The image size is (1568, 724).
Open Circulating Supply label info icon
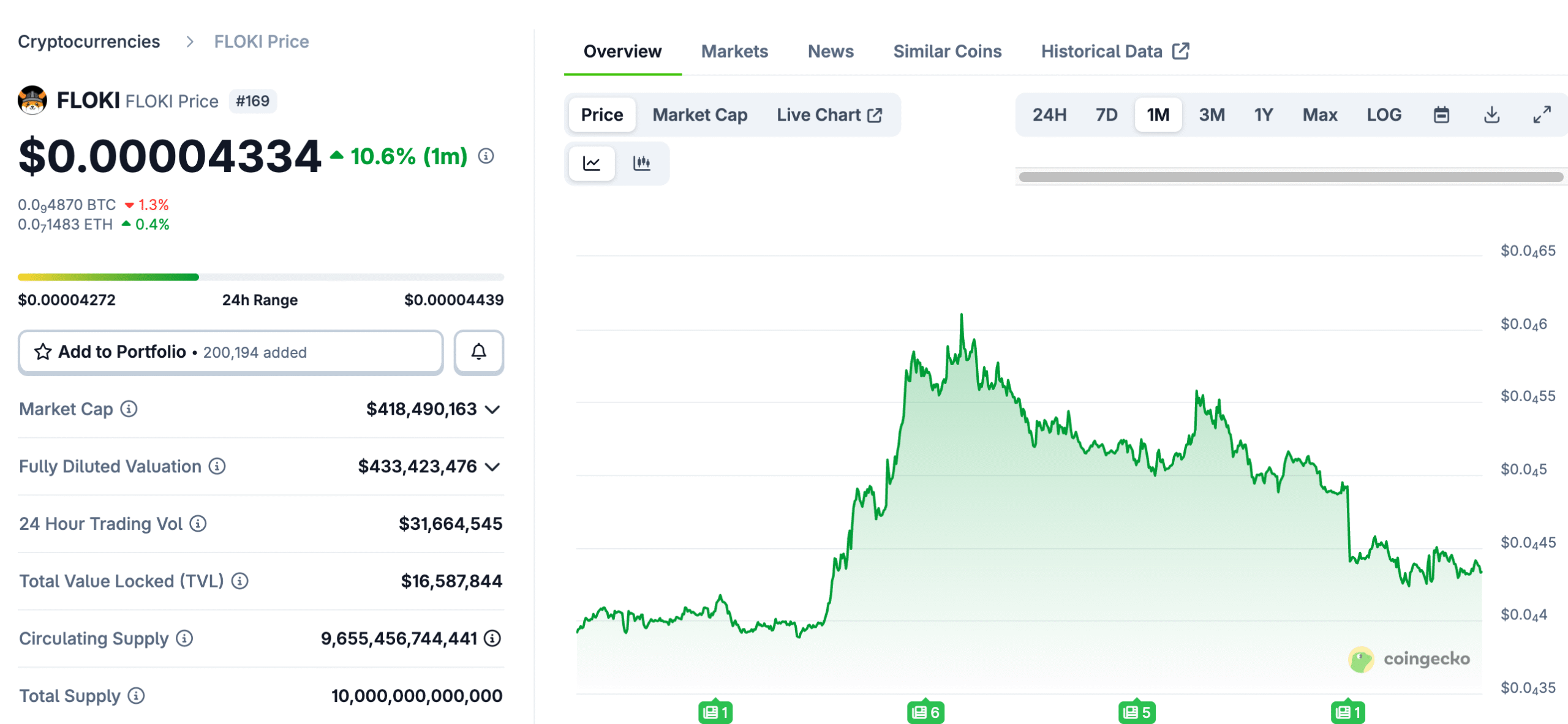(x=184, y=638)
